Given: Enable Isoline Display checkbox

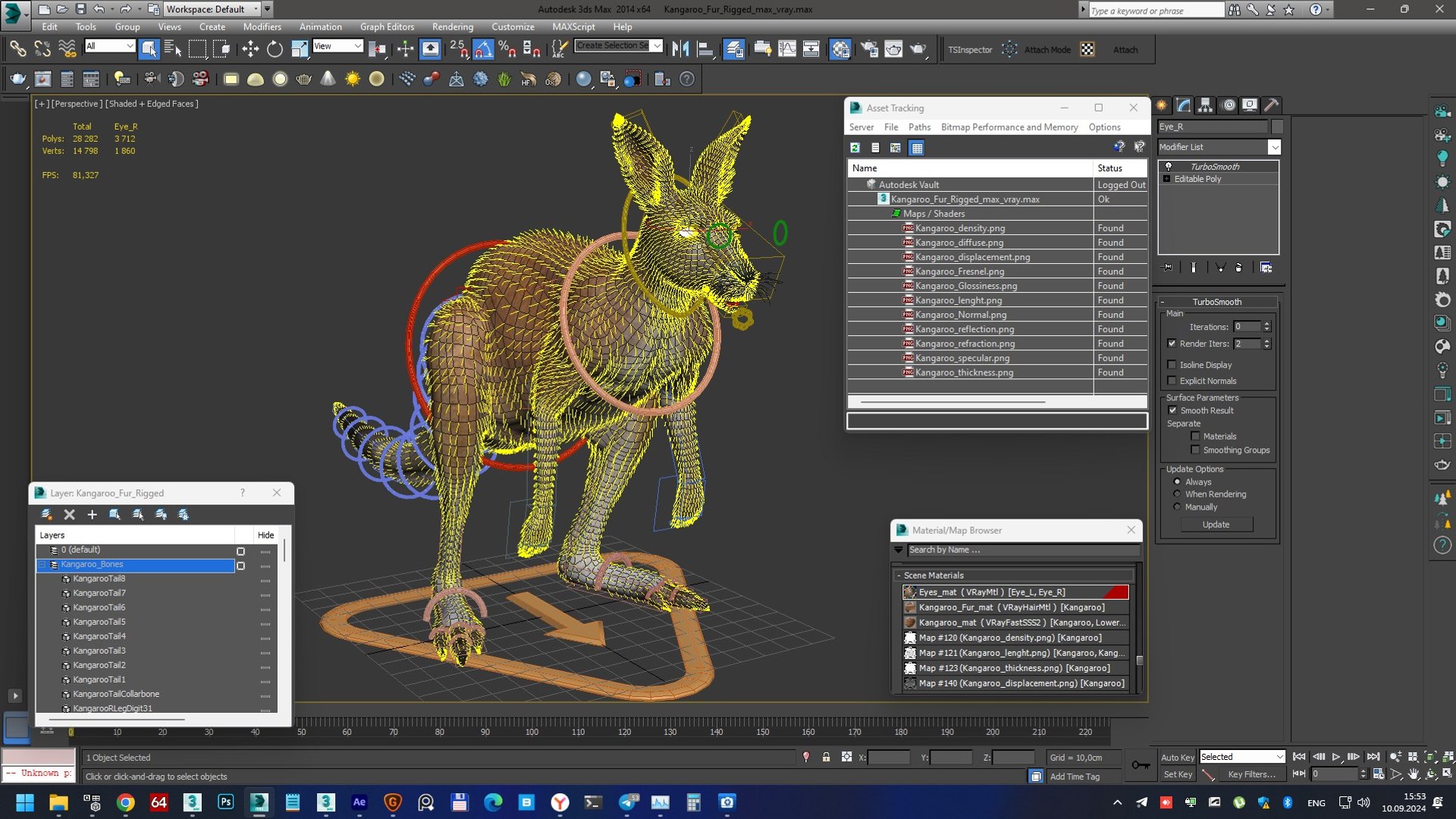Looking at the screenshot, I should (x=1172, y=365).
